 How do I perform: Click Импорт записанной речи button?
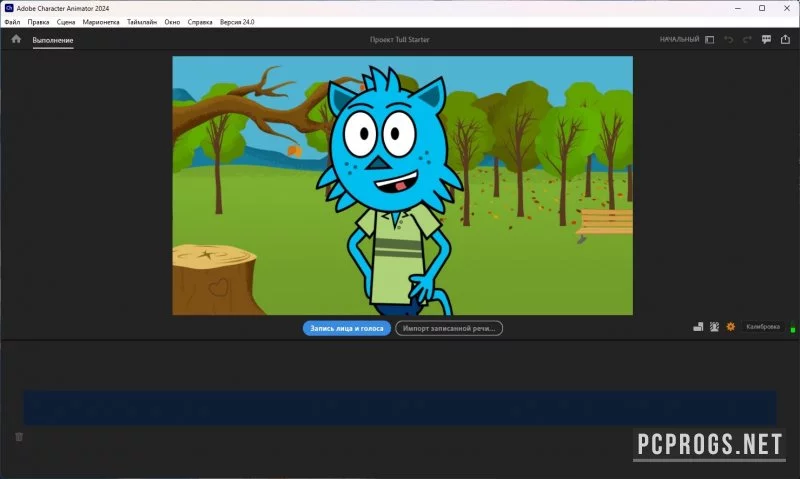tap(449, 328)
